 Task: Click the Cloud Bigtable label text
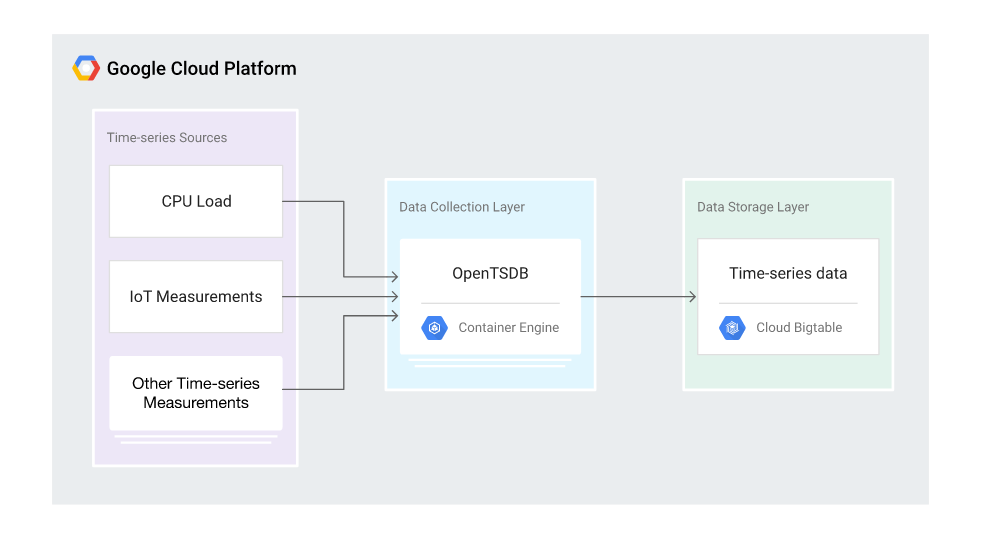click(799, 328)
